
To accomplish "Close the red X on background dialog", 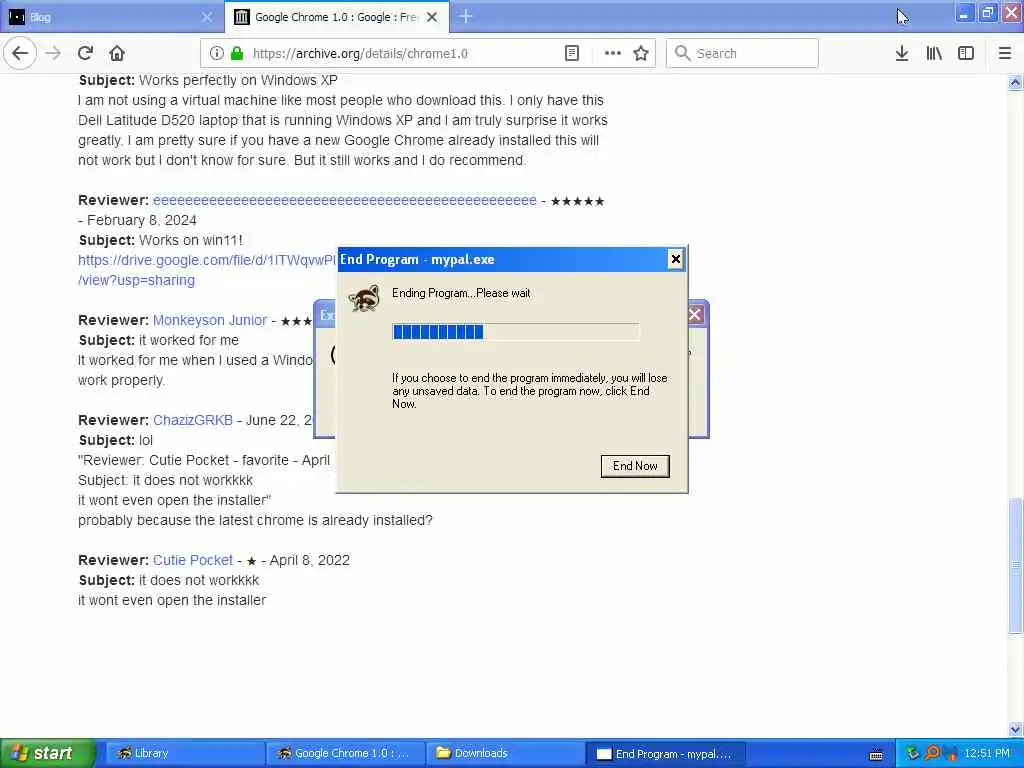I will (695, 315).
